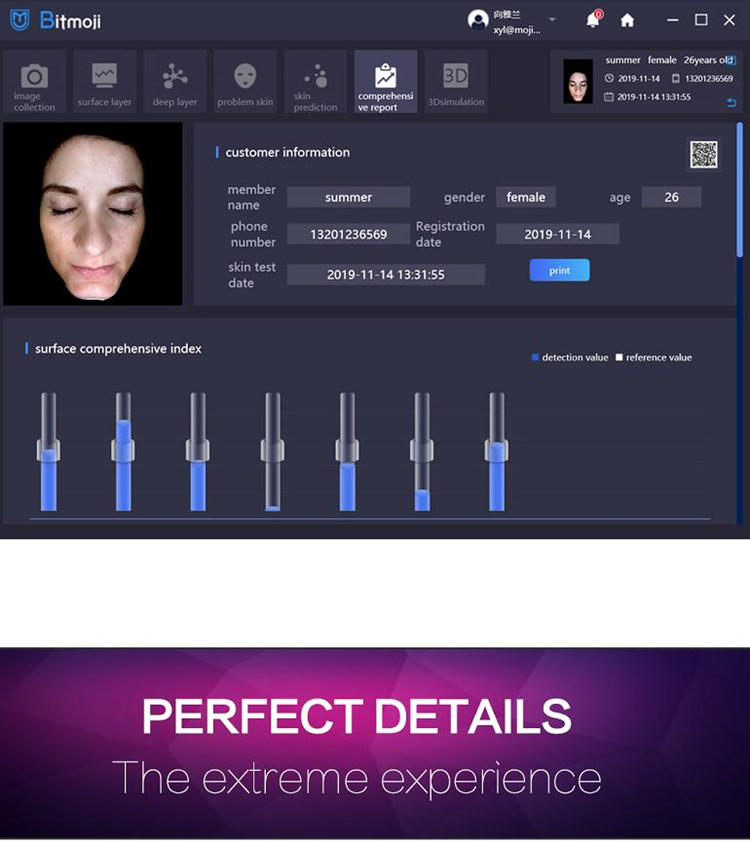Go to the home icon
Screen dimensions: 750x842
[627, 20]
